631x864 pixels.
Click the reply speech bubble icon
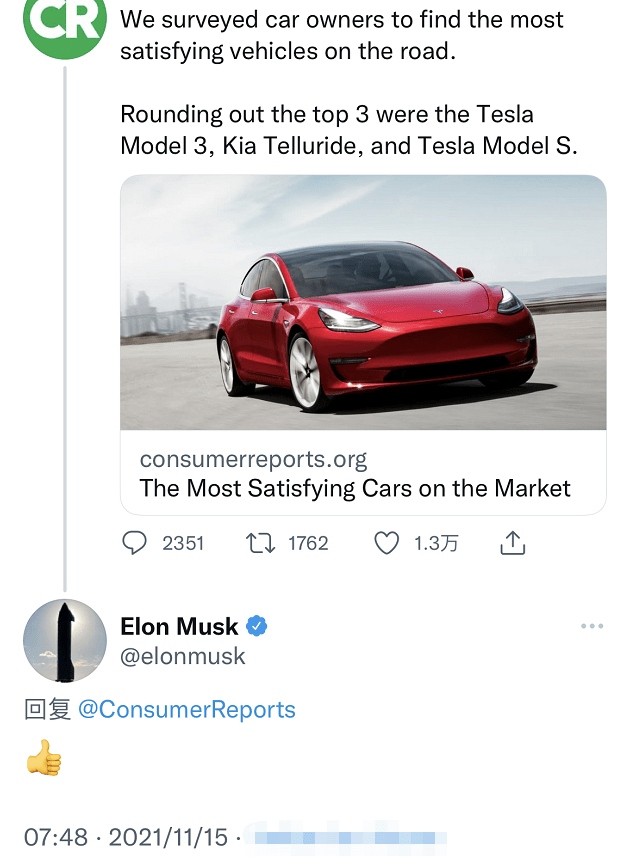click(134, 543)
